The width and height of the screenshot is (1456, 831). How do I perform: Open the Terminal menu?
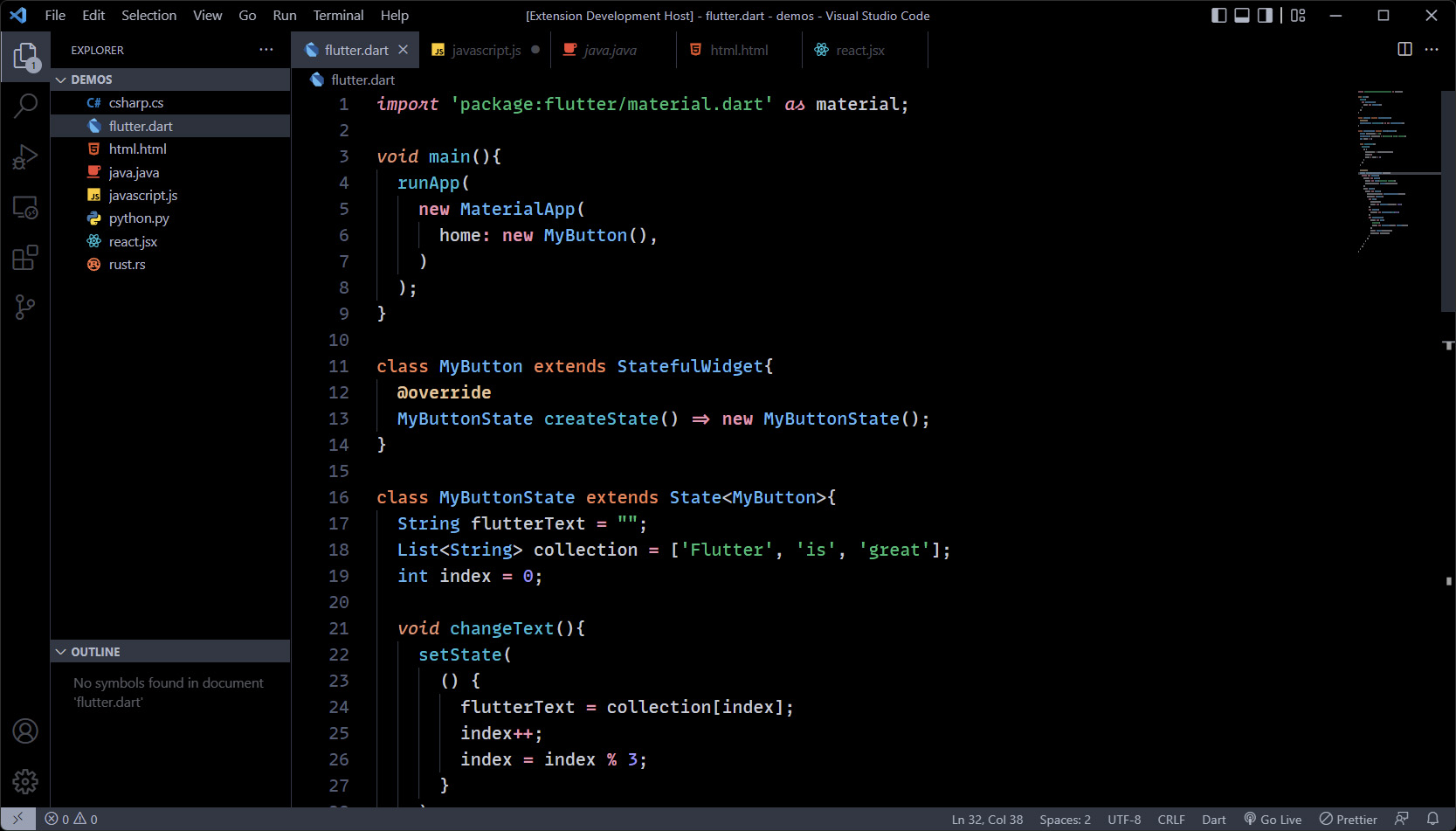tap(338, 15)
